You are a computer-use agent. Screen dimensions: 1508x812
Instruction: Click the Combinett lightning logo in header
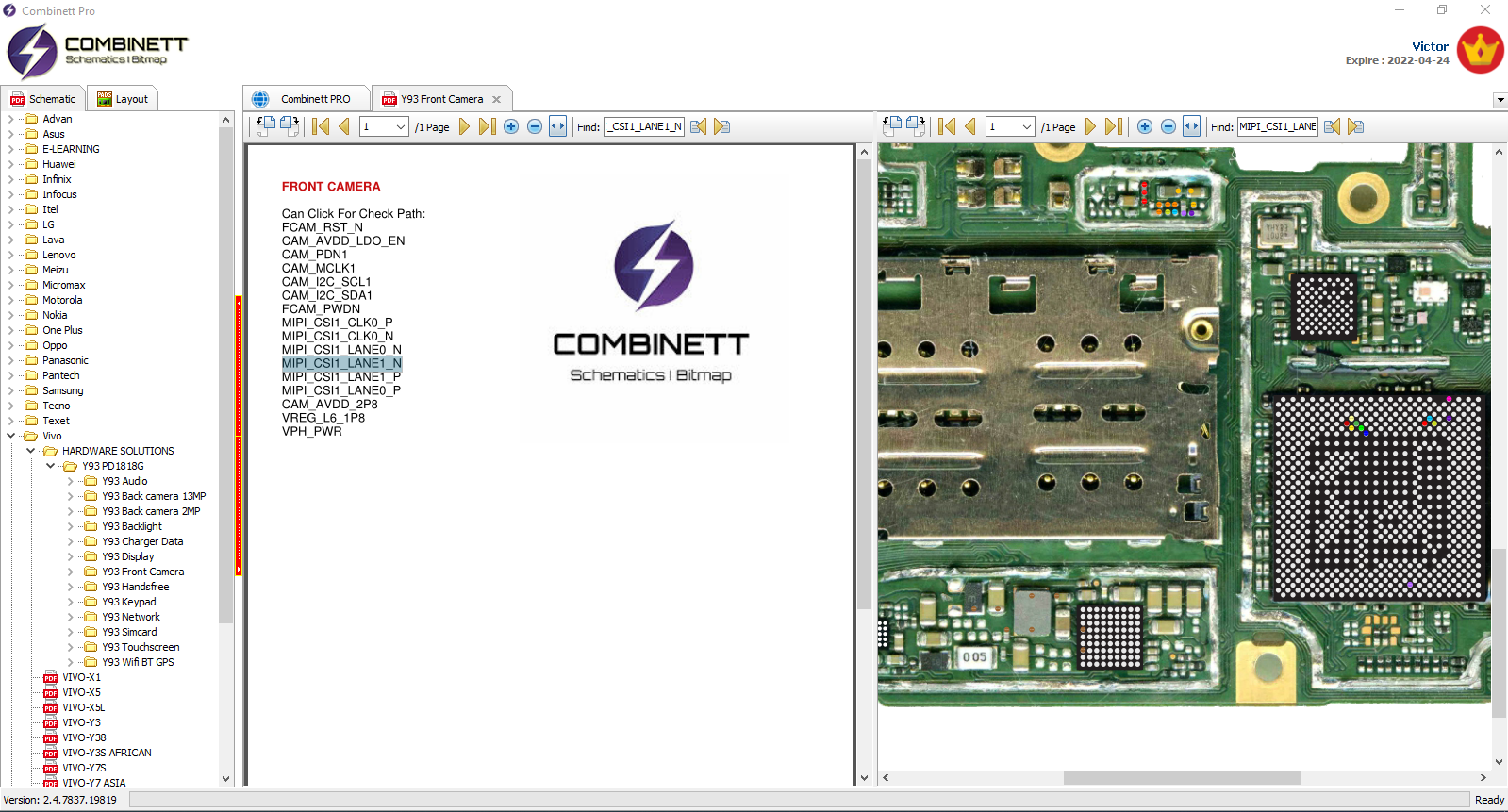(x=33, y=51)
